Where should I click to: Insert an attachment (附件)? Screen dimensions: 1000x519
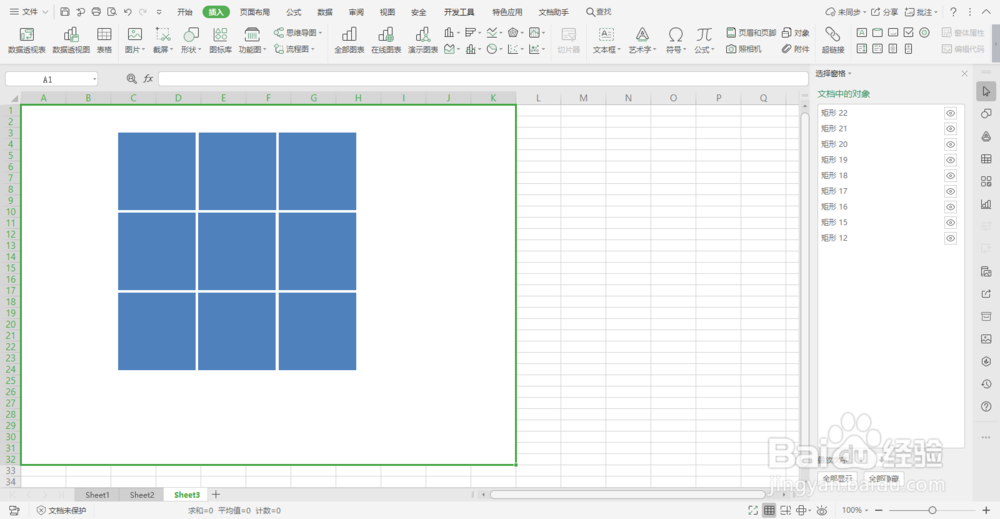(795, 48)
